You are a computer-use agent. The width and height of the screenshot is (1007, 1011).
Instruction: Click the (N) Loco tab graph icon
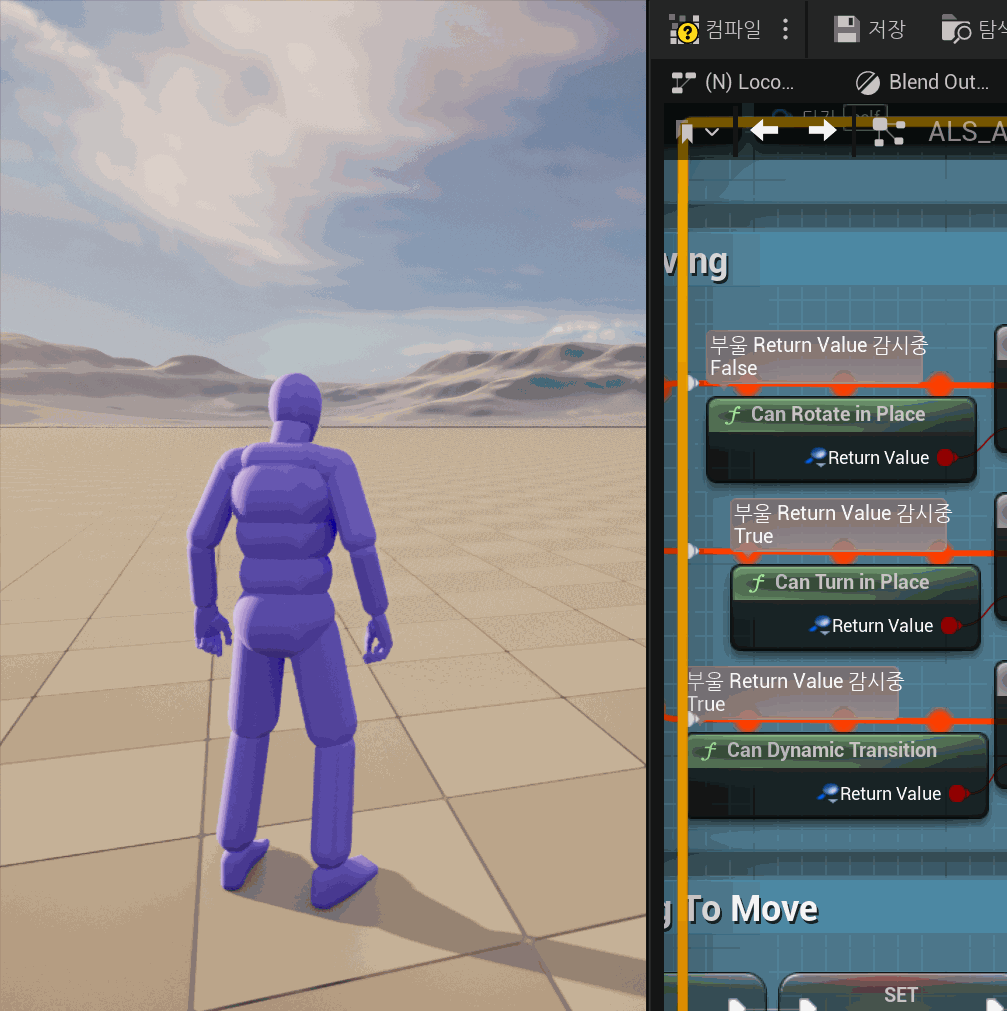point(683,83)
